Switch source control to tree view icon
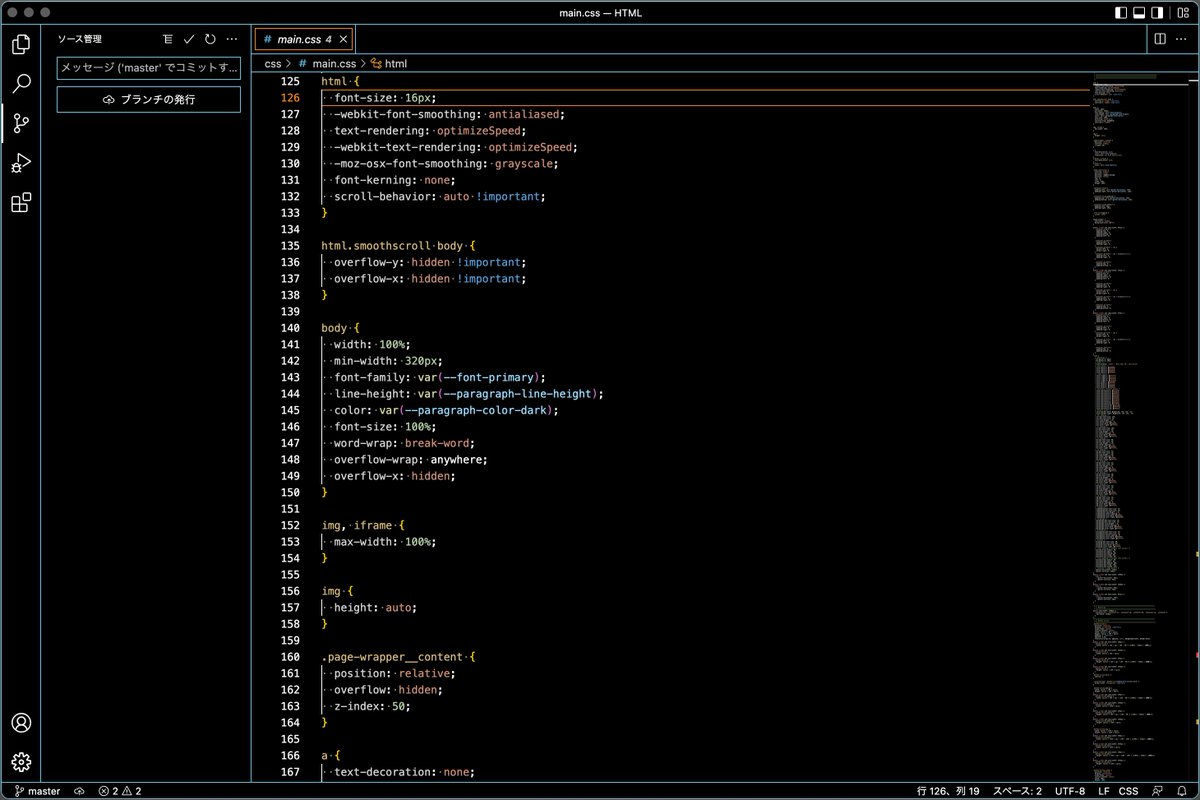The height and width of the screenshot is (800, 1200). [168, 39]
